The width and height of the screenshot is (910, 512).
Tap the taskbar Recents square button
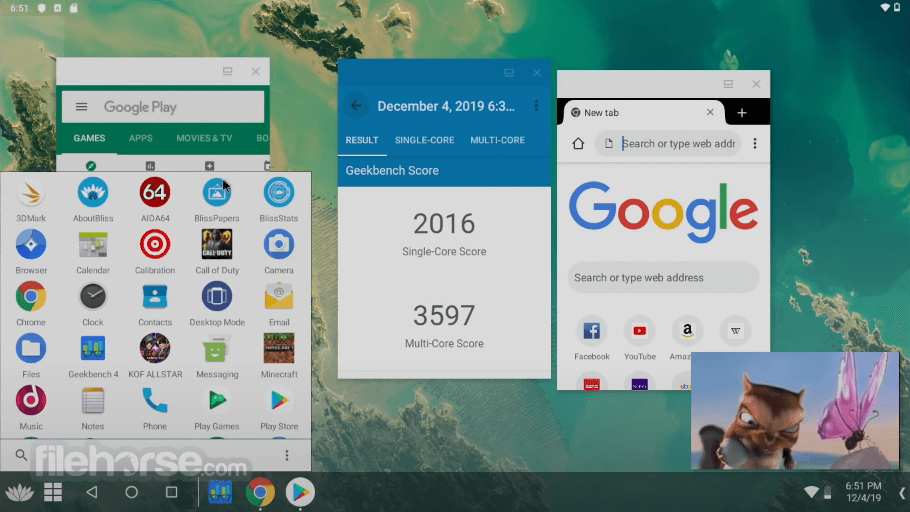[171, 492]
